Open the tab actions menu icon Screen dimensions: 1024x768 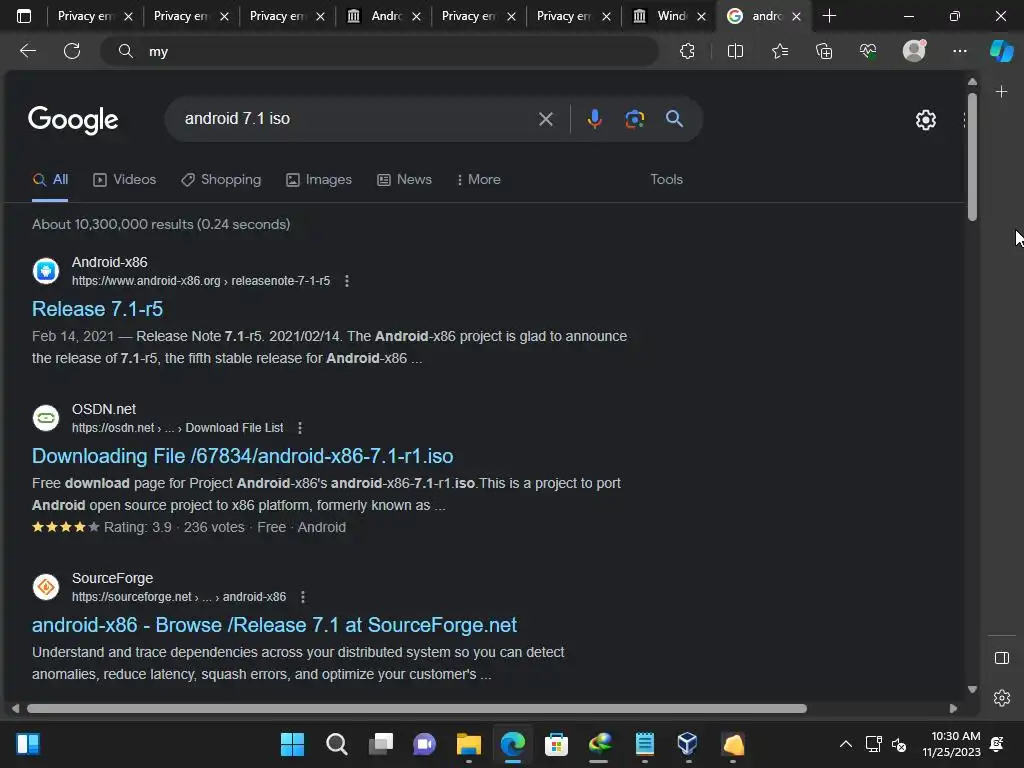click(x=24, y=16)
